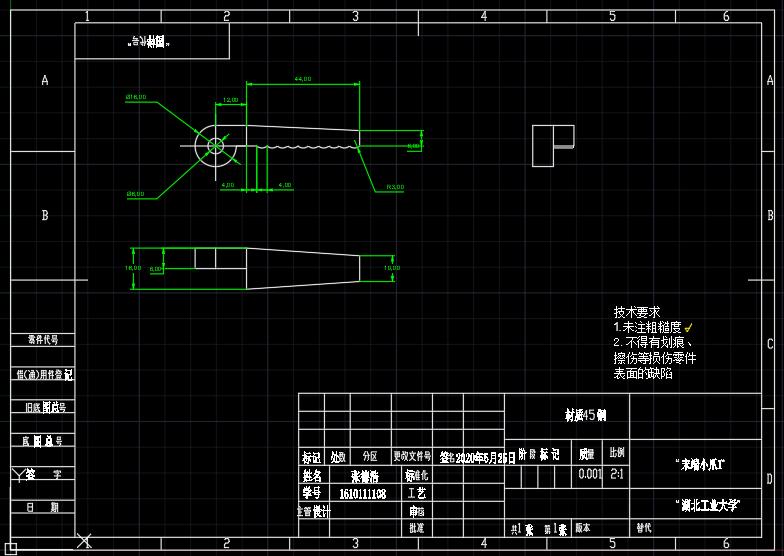Select the wavy serrated edge of the jaw
The height and width of the screenshot is (556, 784).
(306, 146)
